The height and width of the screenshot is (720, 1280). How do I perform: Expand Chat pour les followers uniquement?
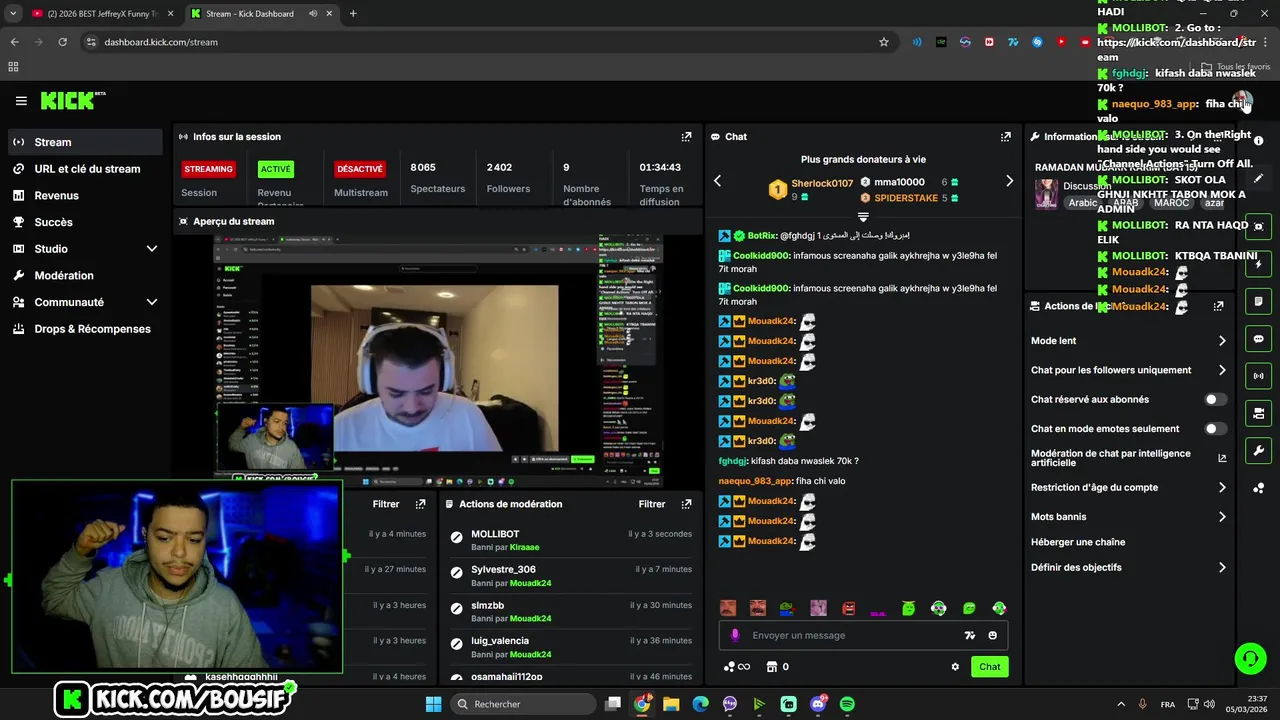1128,370
